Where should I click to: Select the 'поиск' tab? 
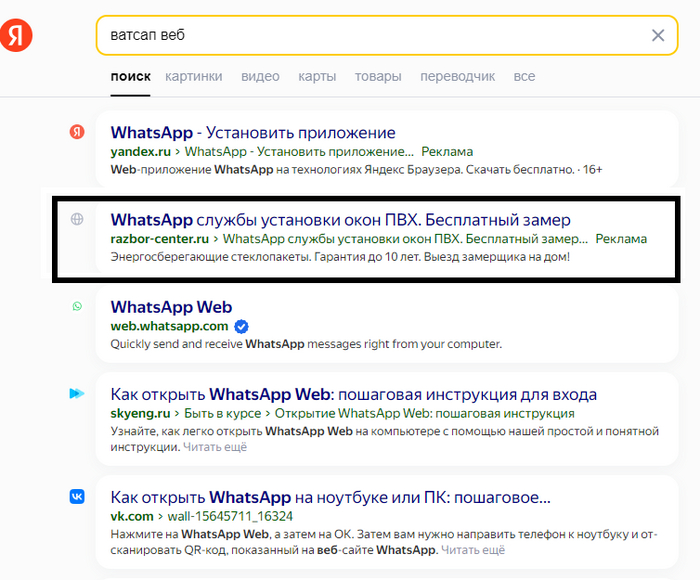tap(130, 76)
